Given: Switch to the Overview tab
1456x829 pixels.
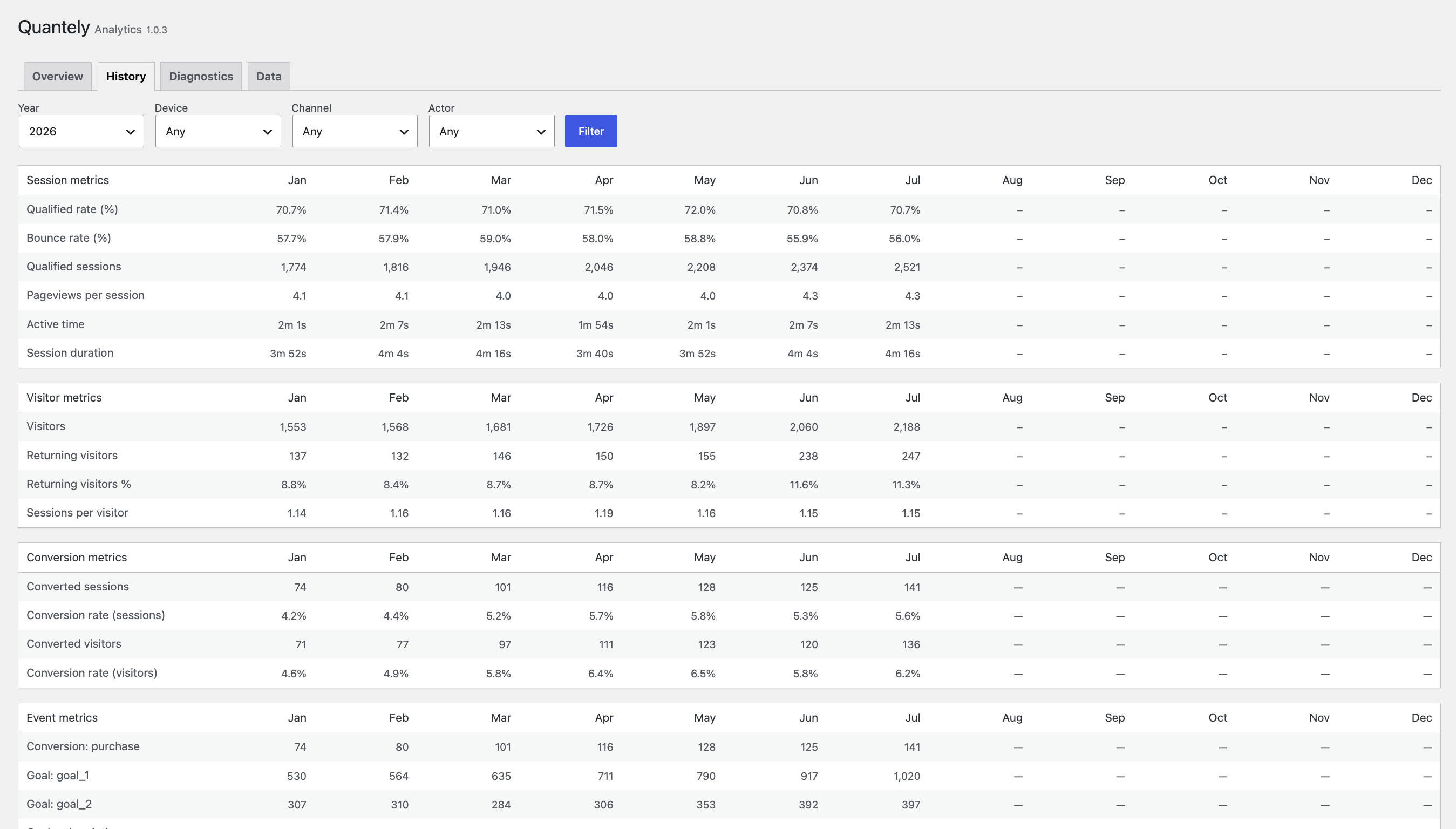Looking at the screenshot, I should point(58,76).
